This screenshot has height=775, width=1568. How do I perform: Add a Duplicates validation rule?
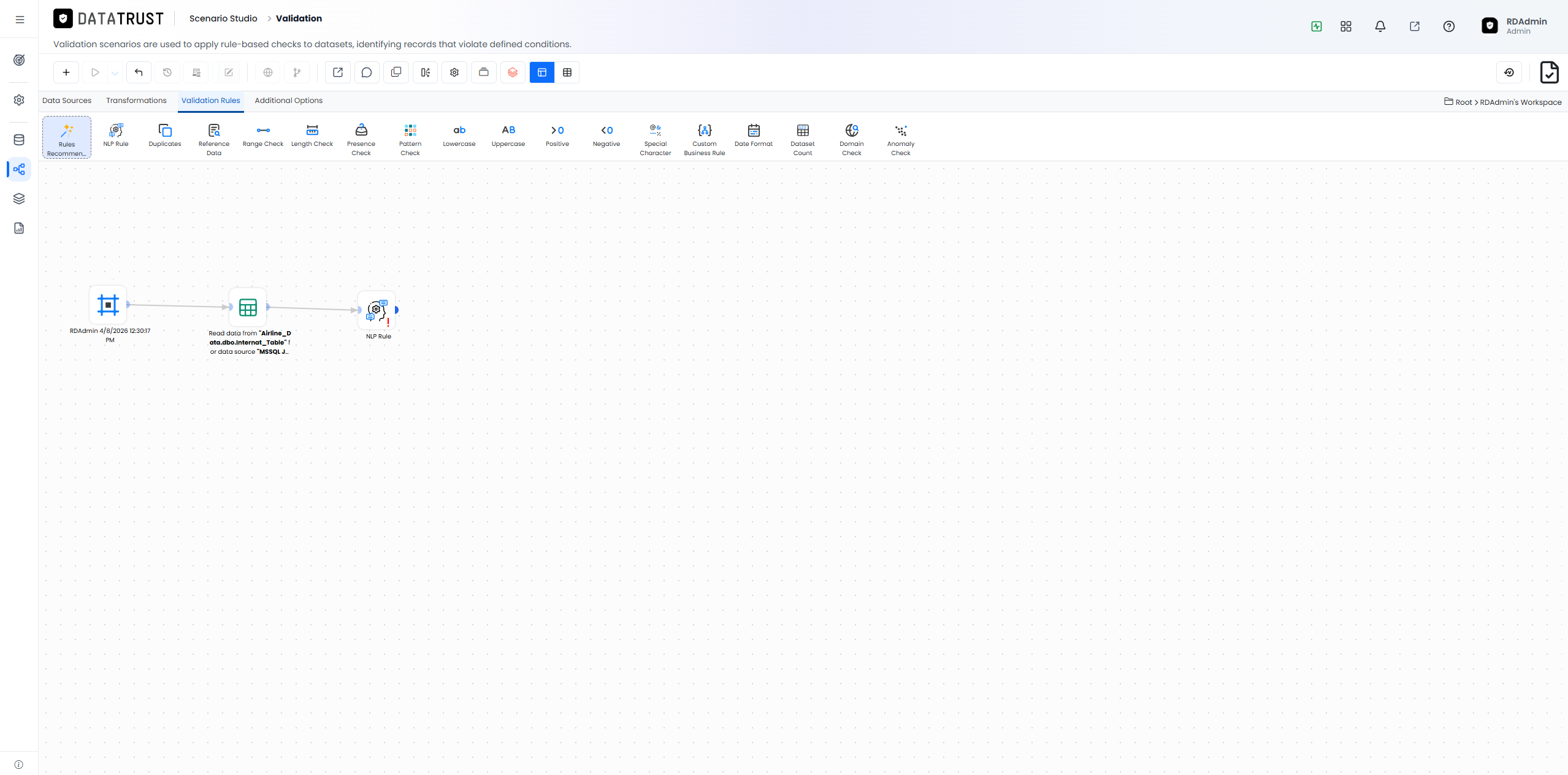[x=165, y=136]
